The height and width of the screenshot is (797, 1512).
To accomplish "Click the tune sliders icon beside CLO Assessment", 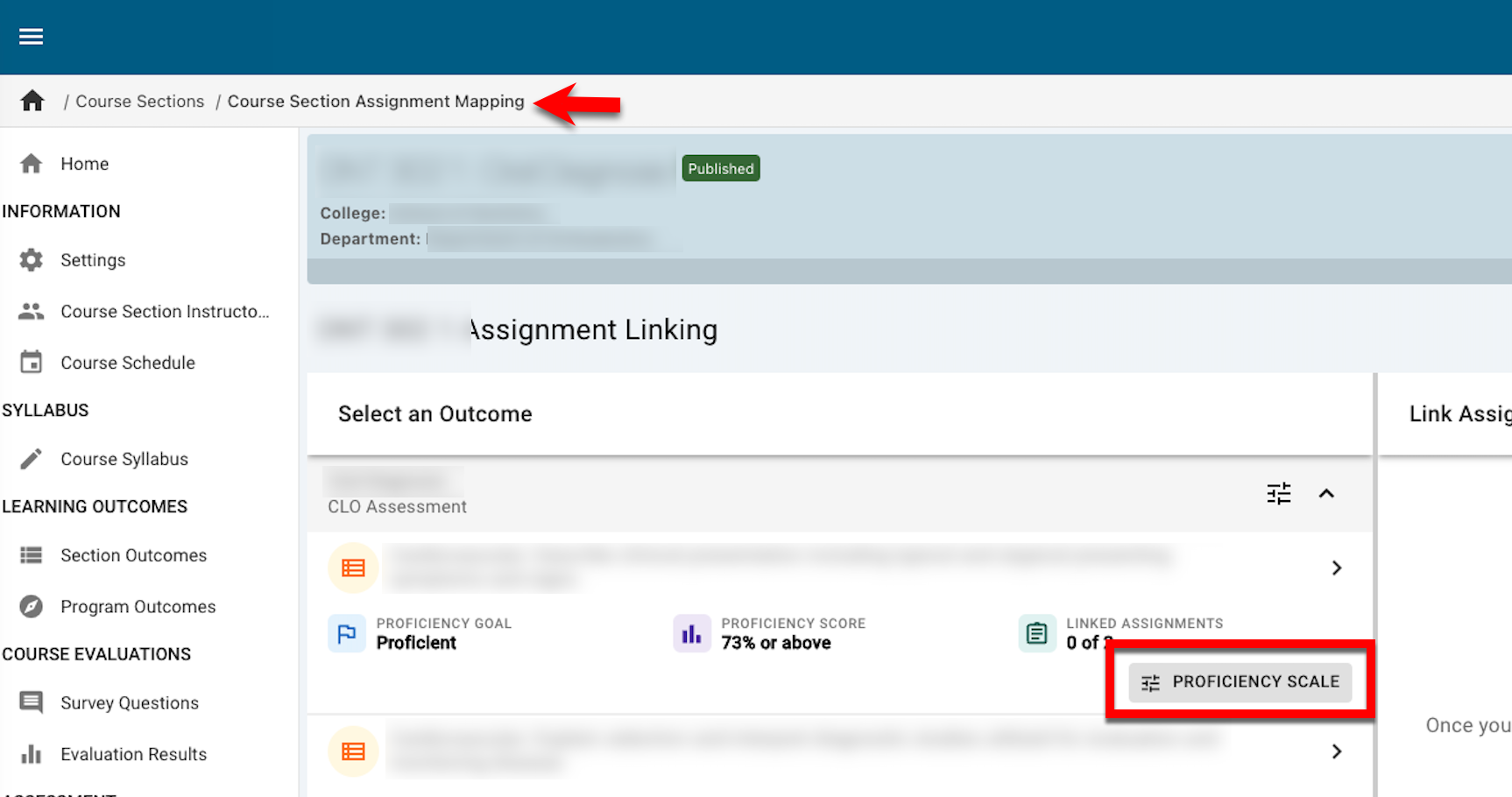I will pyautogui.click(x=1278, y=494).
